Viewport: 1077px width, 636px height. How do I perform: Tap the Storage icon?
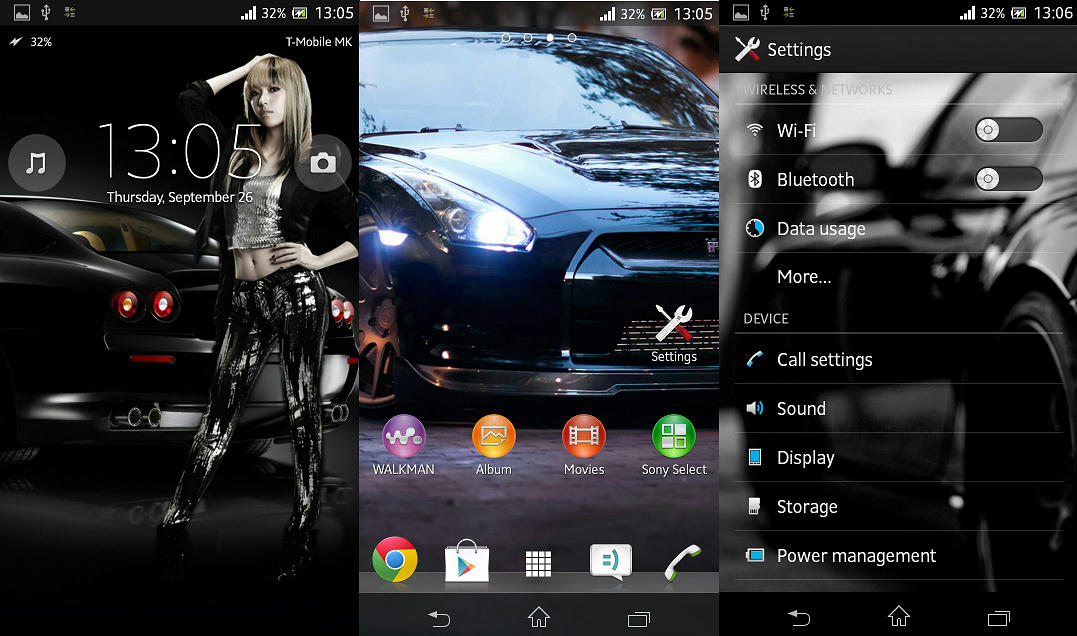pyautogui.click(x=754, y=506)
